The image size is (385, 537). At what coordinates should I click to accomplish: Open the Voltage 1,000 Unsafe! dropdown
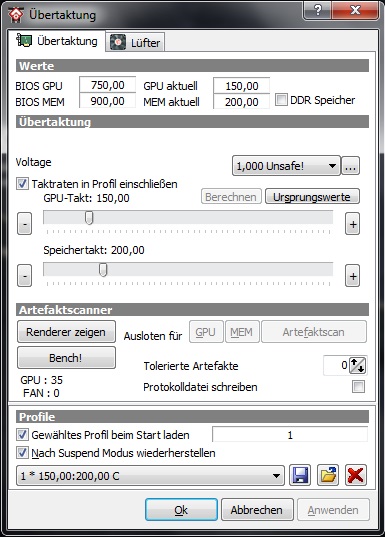[286, 166]
